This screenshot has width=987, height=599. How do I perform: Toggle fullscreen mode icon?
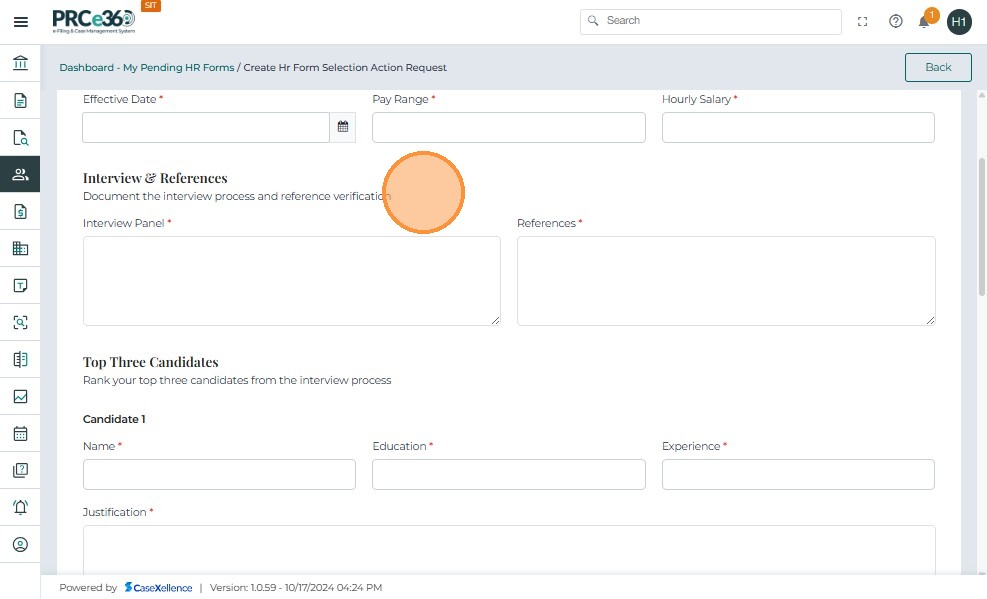[x=863, y=21]
